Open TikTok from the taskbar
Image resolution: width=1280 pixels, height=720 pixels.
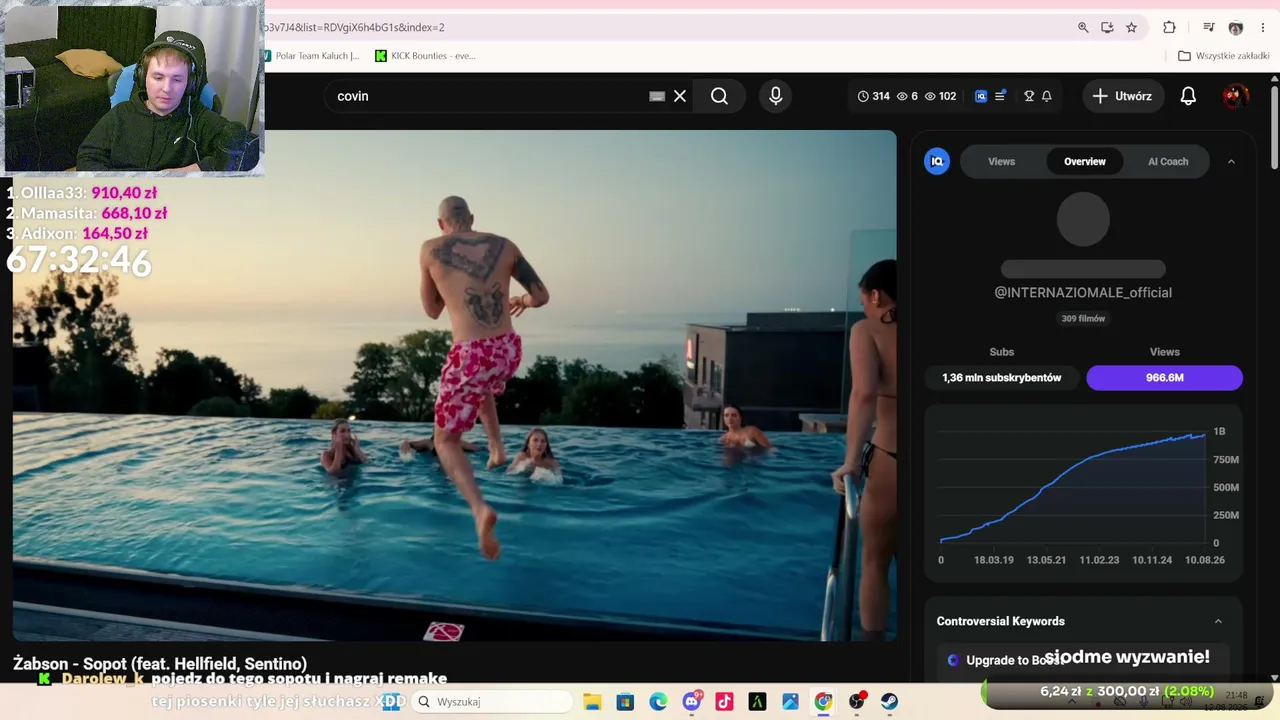click(724, 702)
